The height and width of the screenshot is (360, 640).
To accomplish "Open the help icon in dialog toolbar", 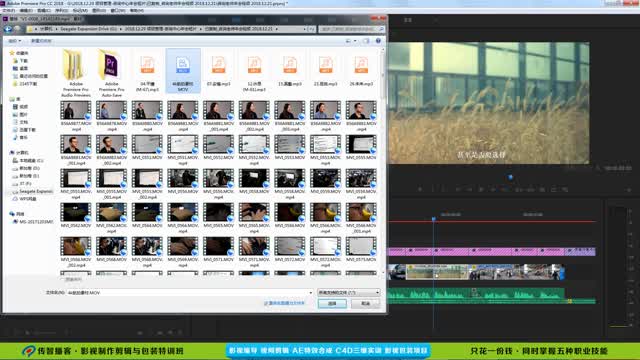I will [378, 41].
